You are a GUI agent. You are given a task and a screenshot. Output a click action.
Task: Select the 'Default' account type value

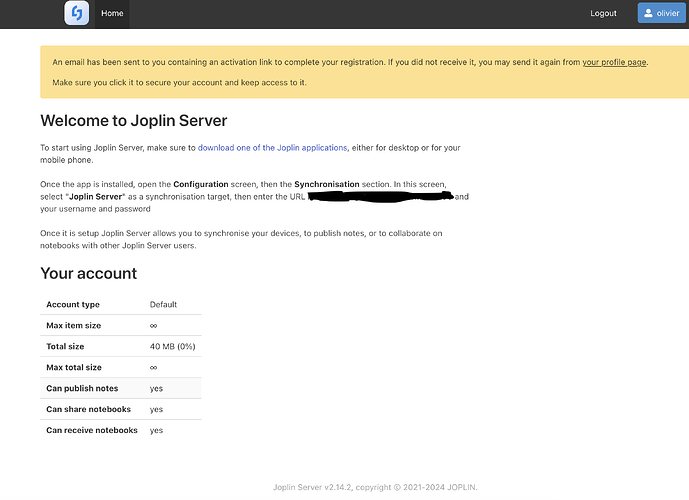[163, 304]
